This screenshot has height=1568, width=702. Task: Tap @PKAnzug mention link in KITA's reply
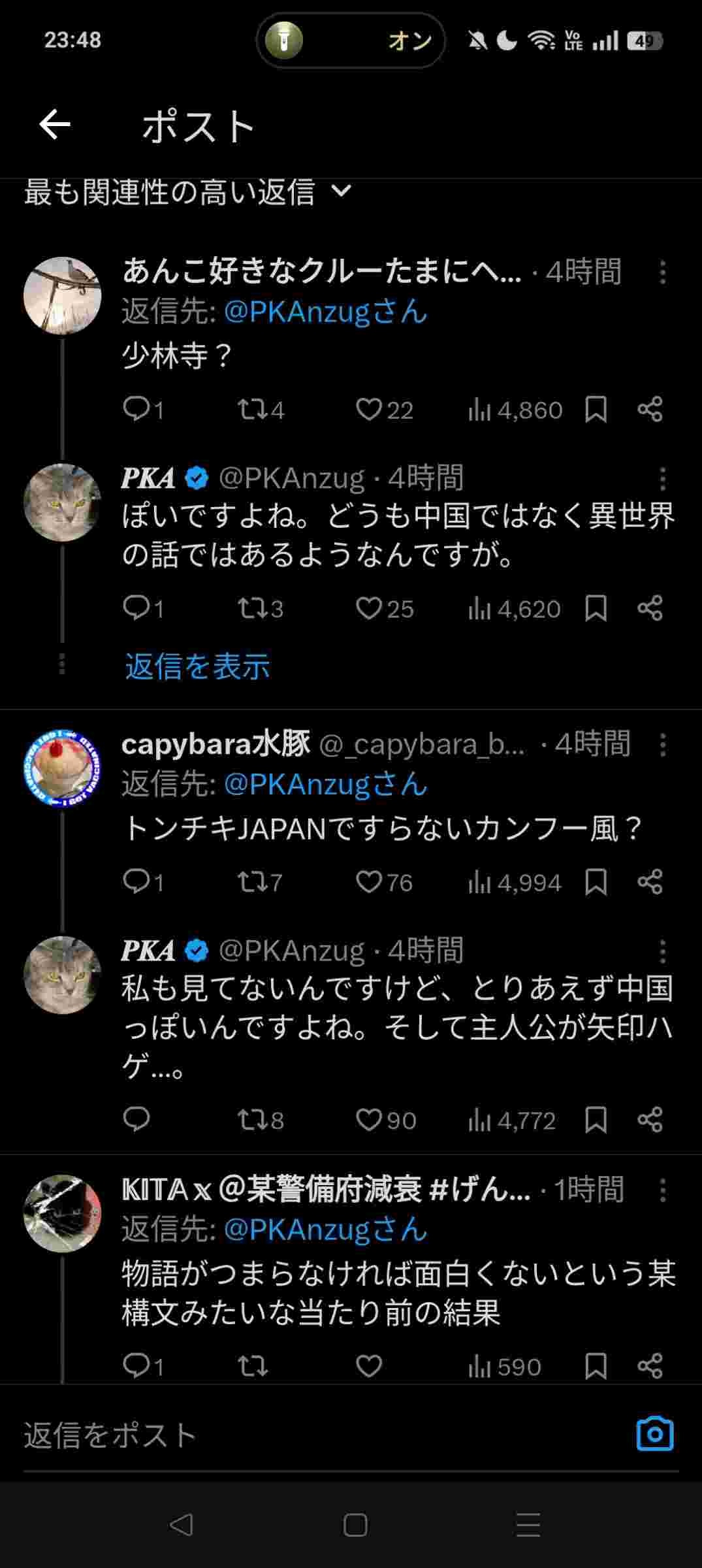pyautogui.click(x=325, y=1230)
